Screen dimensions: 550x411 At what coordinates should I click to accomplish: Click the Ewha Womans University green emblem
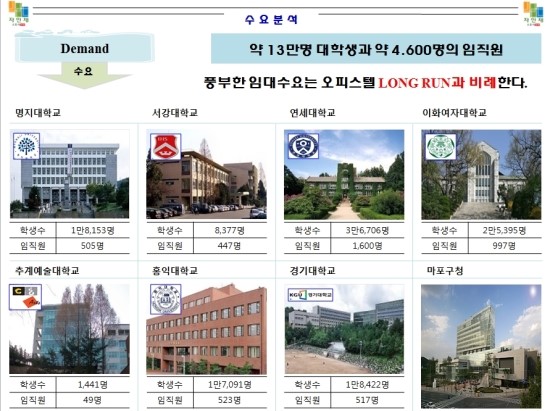[x=441, y=147]
